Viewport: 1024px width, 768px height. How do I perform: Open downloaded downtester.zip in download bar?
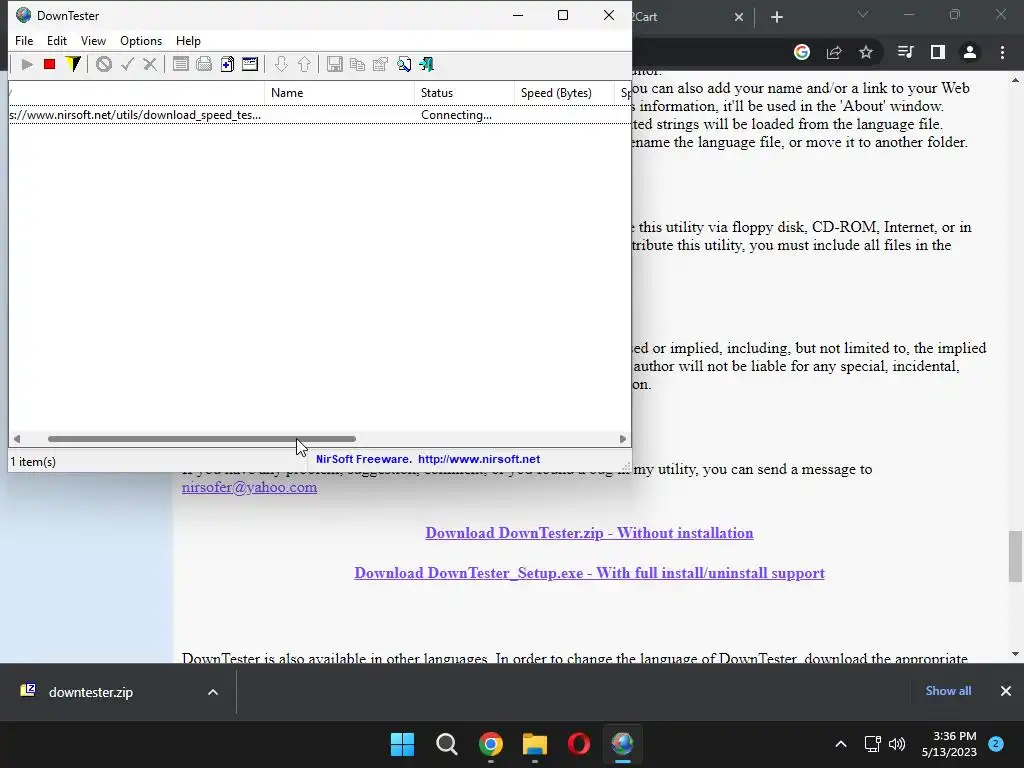[91, 692]
